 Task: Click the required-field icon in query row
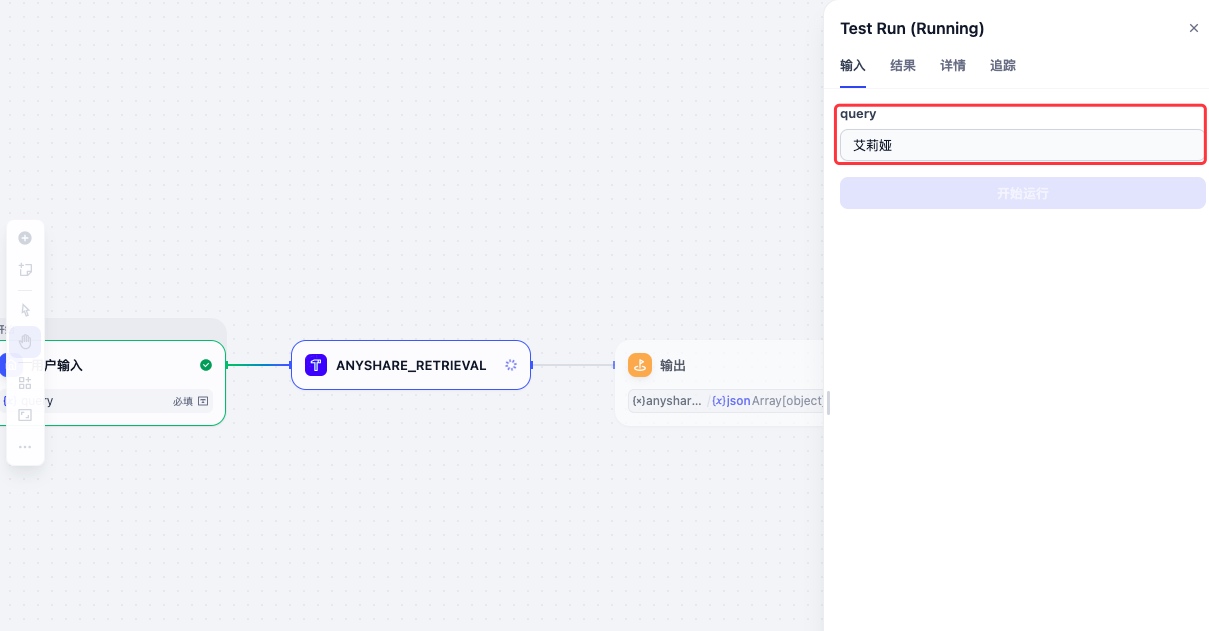(x=203, y=401)
